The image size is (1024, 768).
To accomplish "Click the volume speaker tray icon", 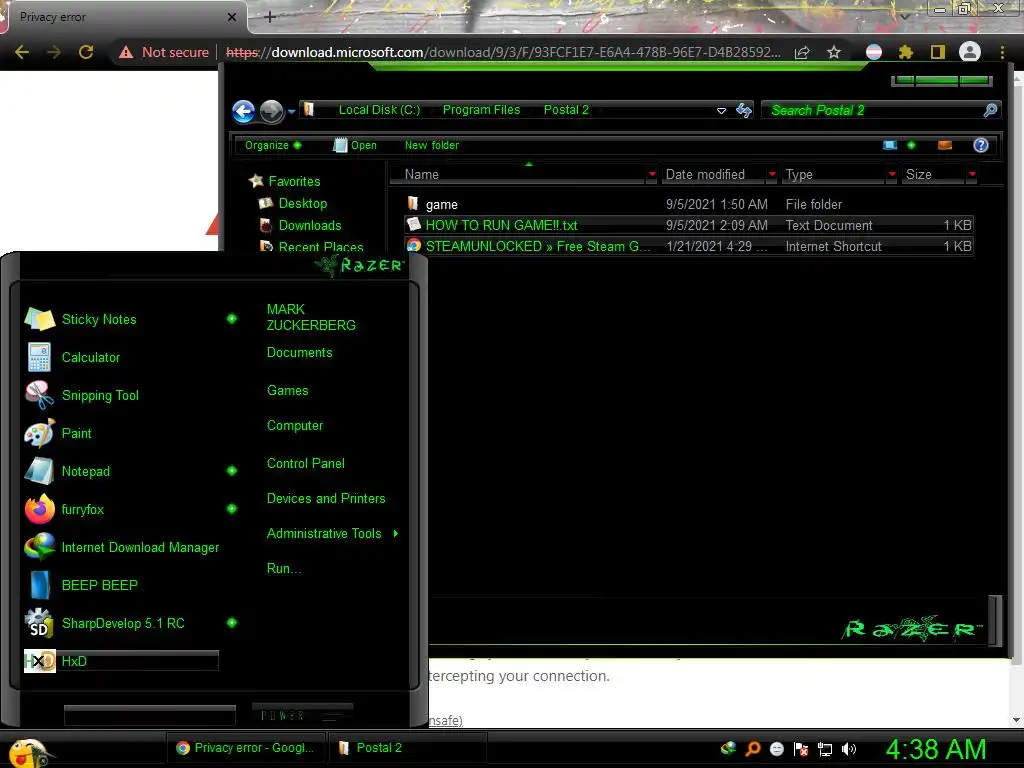I will click(x=848, y=749).
